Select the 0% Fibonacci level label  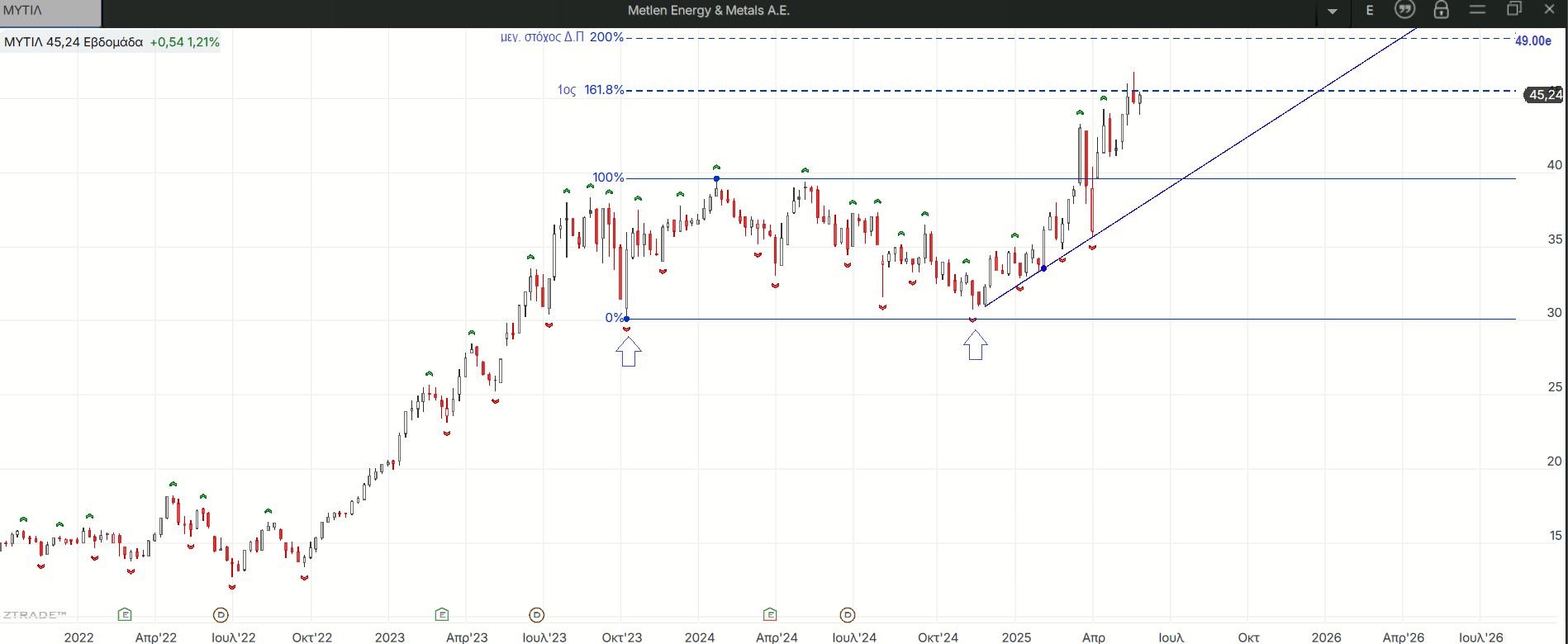click(x=615, y=318)
